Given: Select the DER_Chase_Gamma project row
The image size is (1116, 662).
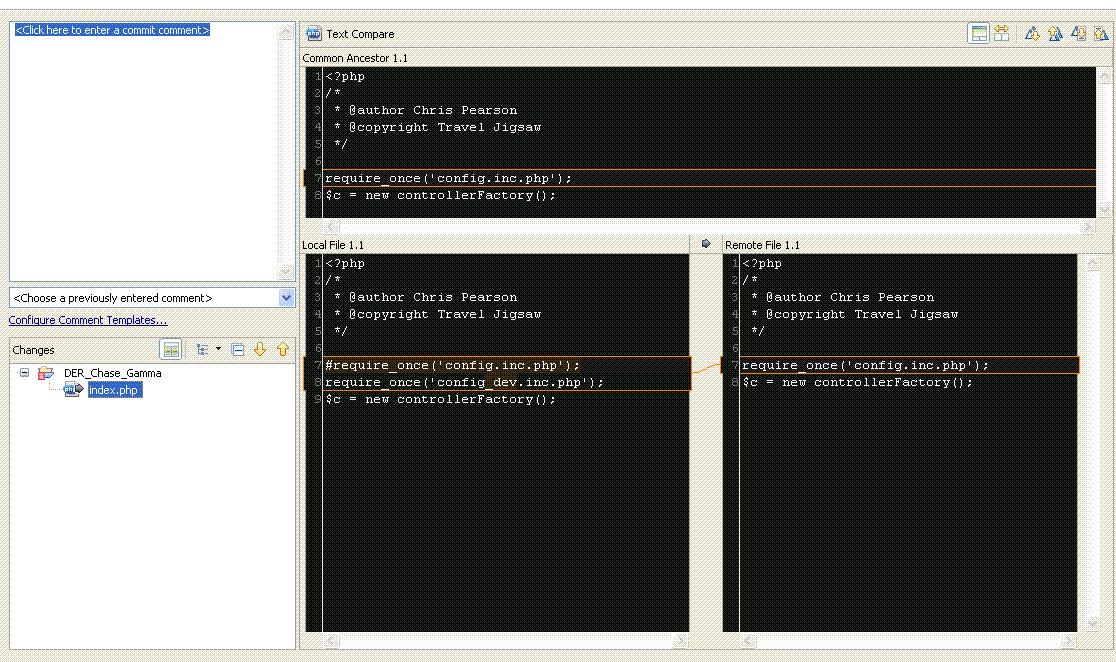Looking at the screenshot, I should coord(112,373).
